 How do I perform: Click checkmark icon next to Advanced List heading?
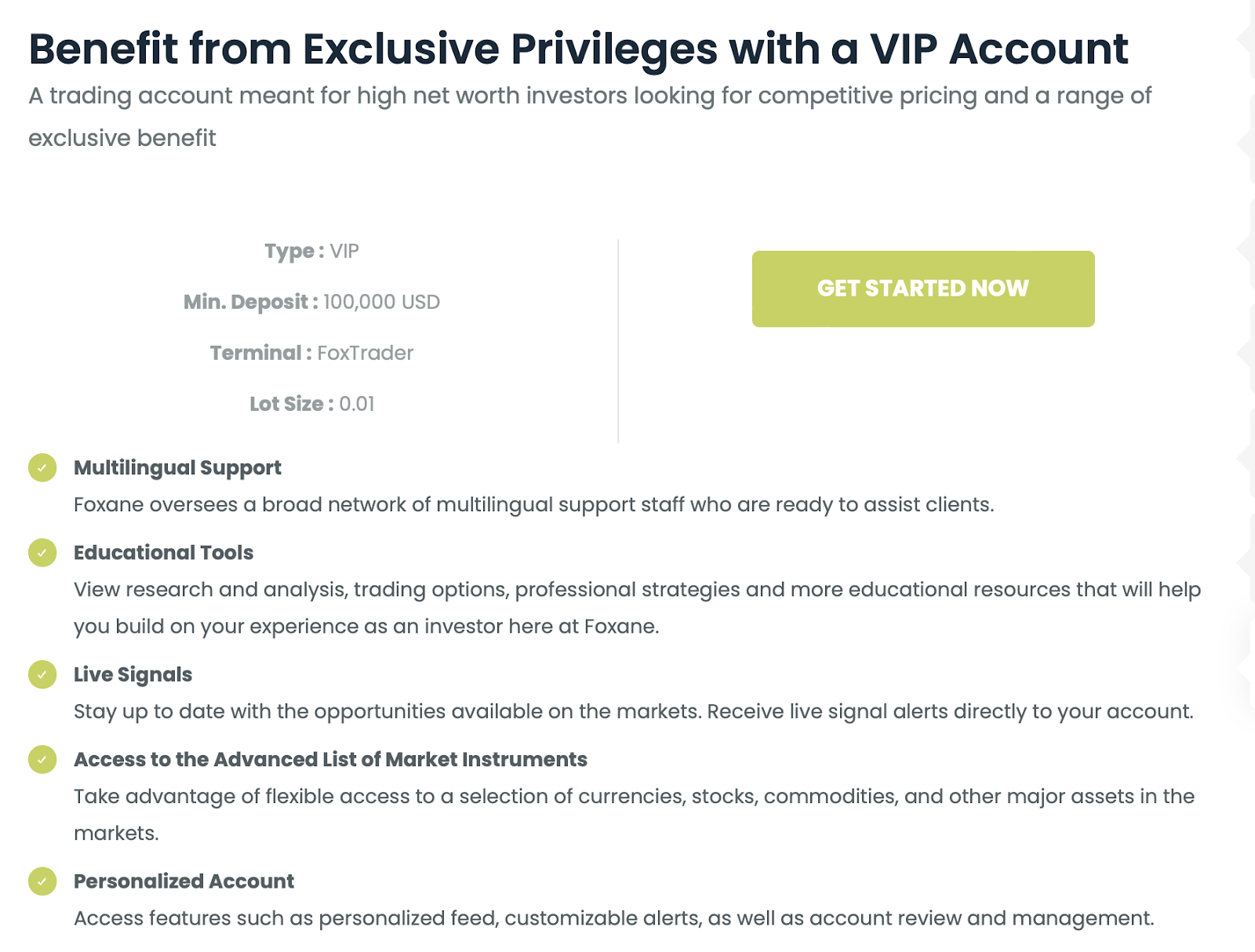tap(42, 759)
